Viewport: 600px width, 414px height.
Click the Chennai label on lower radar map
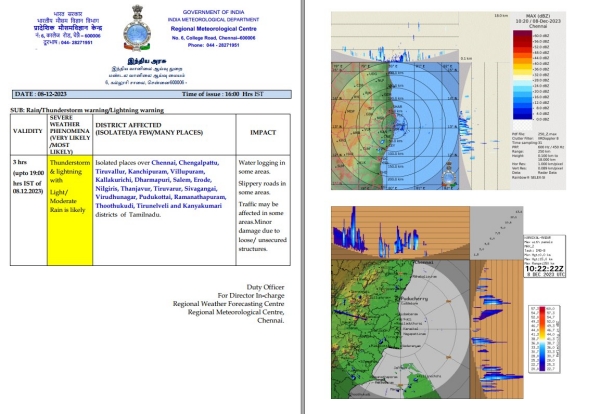[x=424, y=262]
